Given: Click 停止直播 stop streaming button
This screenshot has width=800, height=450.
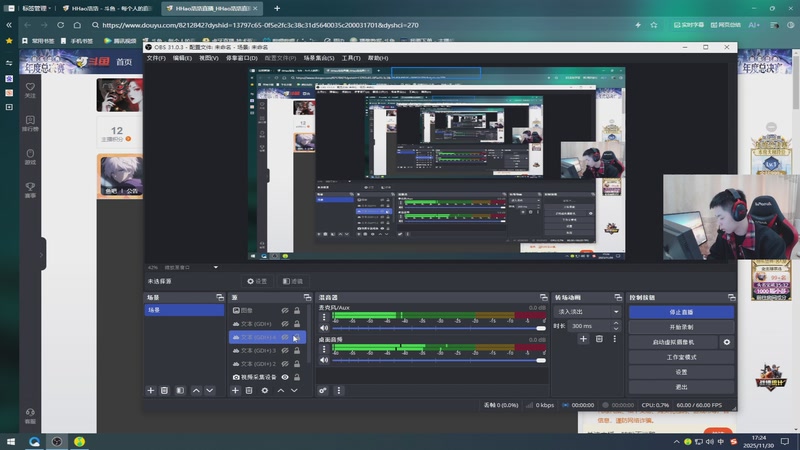Looking at the screenshot, I should tap(681, 312).
